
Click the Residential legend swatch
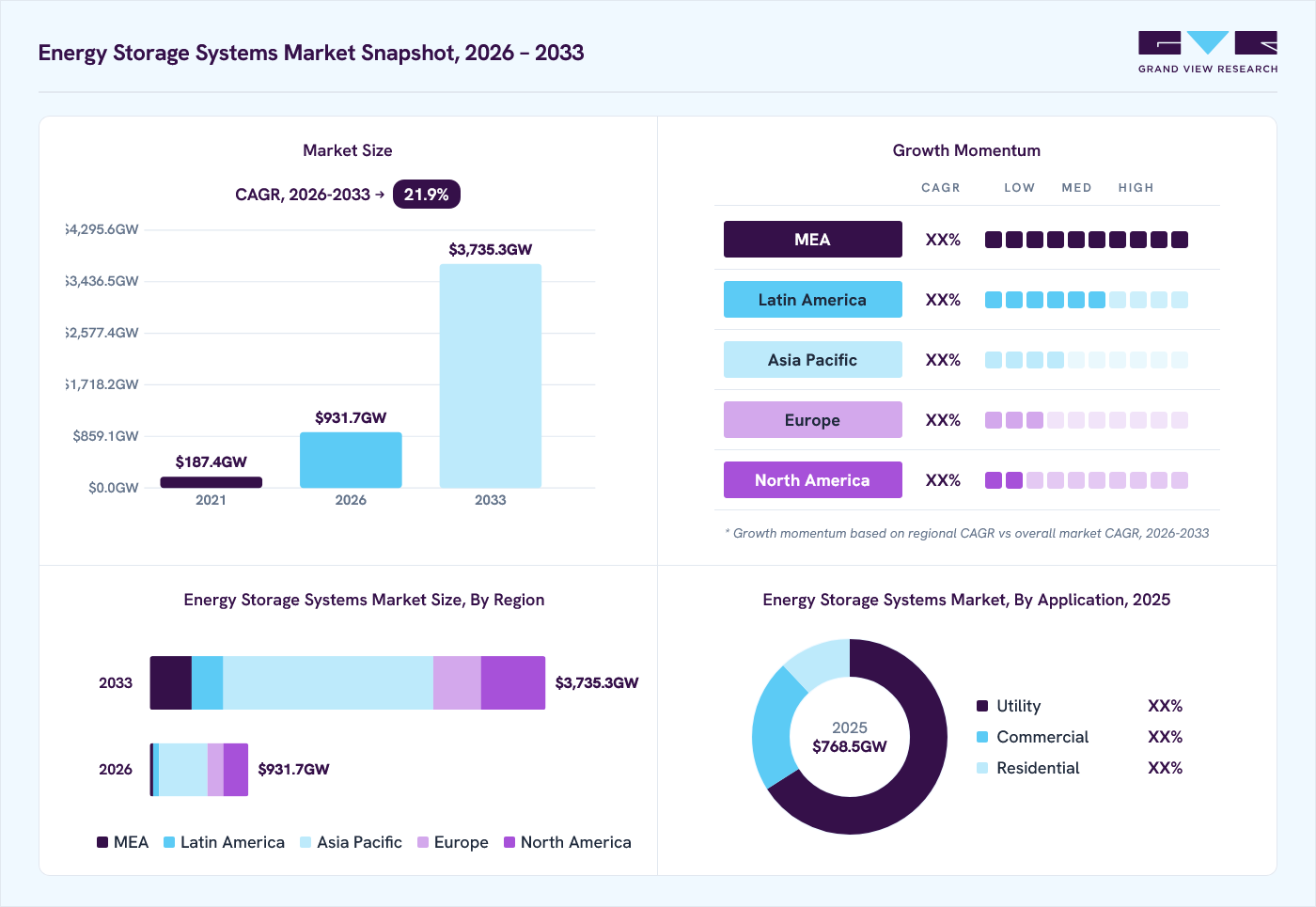pyautogui.click(x=982, y=768)
